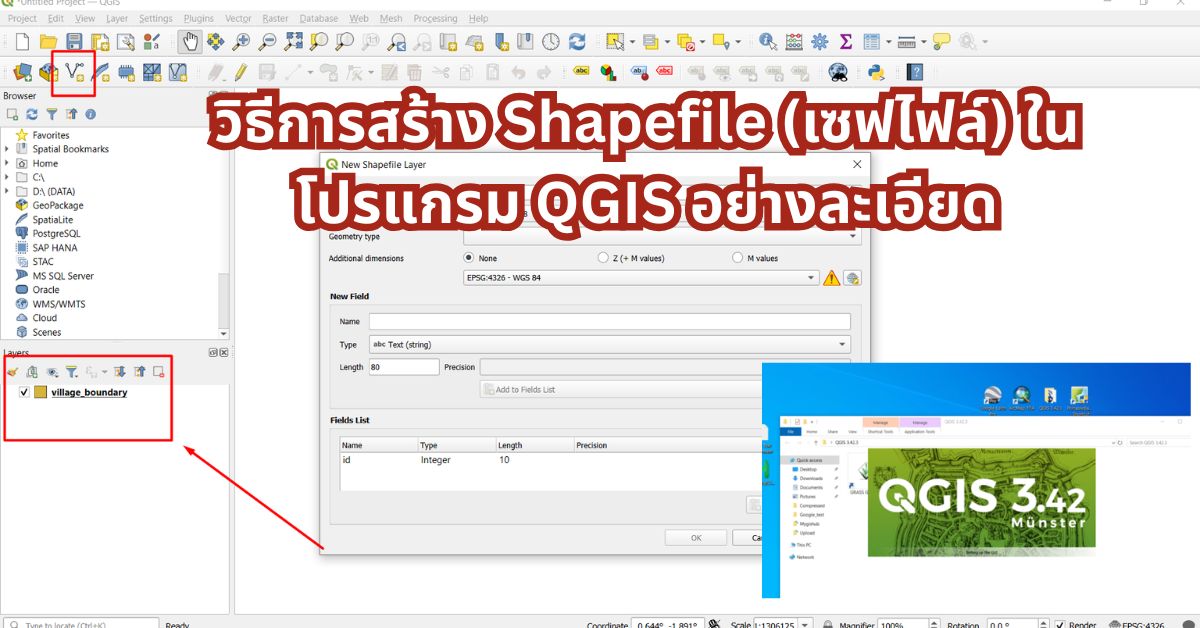Click the New Shapefile Layer icon
This screenshot has height=628, width=1200.
pyautogui.click(x=74, y=71)
